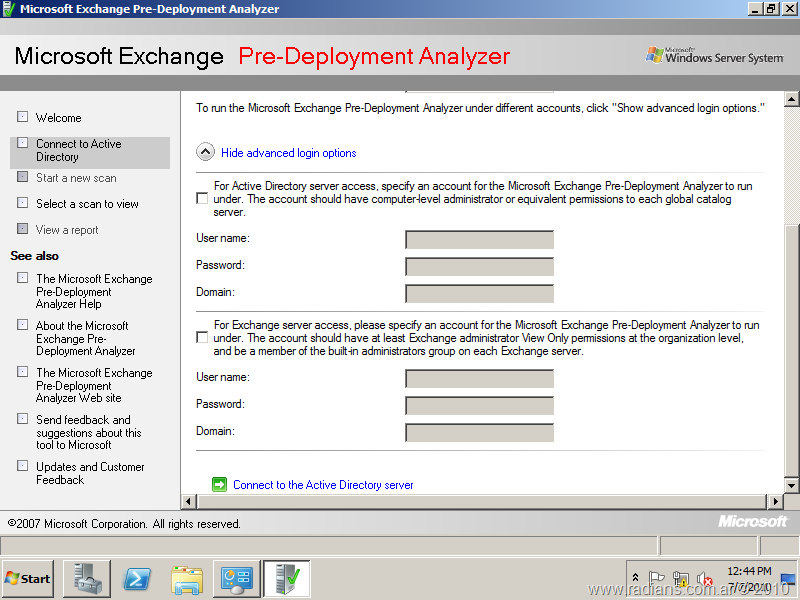Open Updates and Customer Feedback link

point(90,473)
